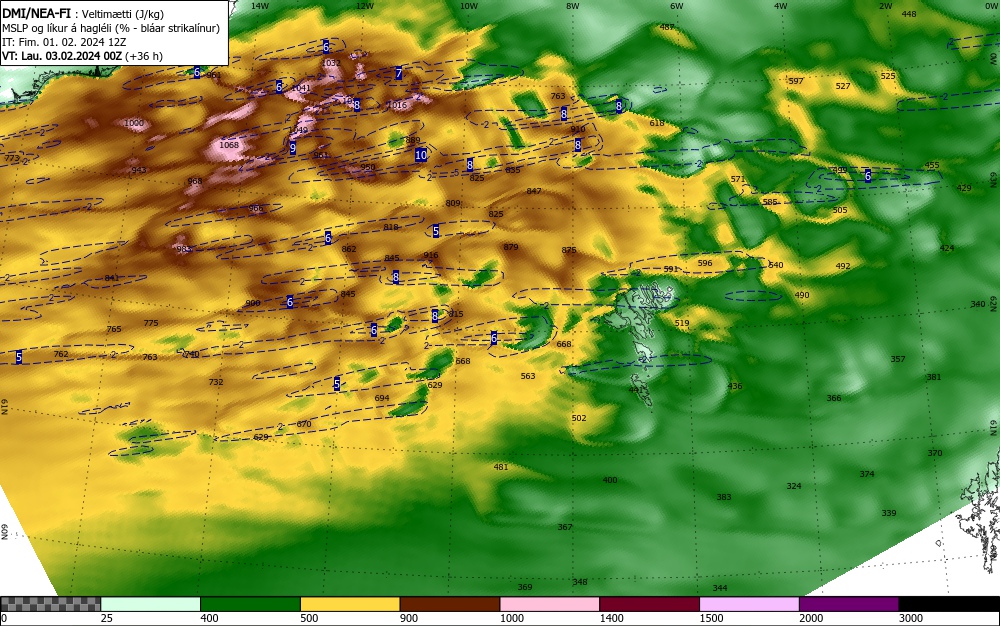Click the light purple 1500–2000 legend swatch

[749, 604]
